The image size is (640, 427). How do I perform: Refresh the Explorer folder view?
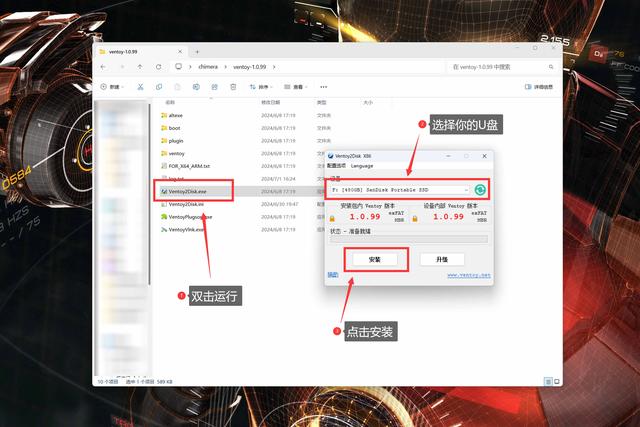(158, 67)
